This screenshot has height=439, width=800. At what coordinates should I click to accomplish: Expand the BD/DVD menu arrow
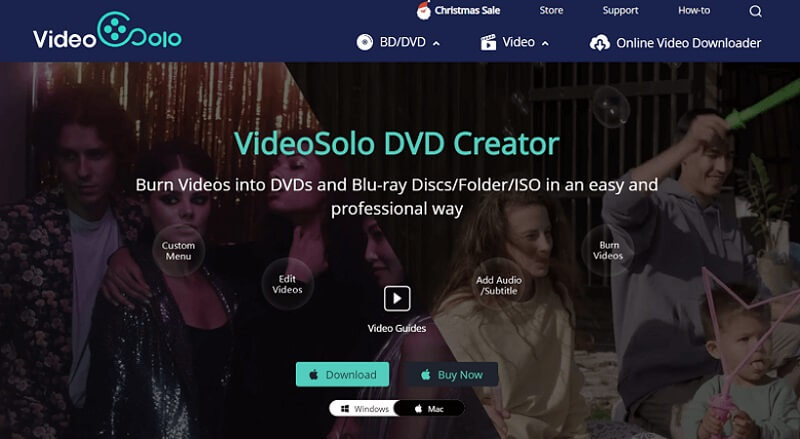coord(436,44)
